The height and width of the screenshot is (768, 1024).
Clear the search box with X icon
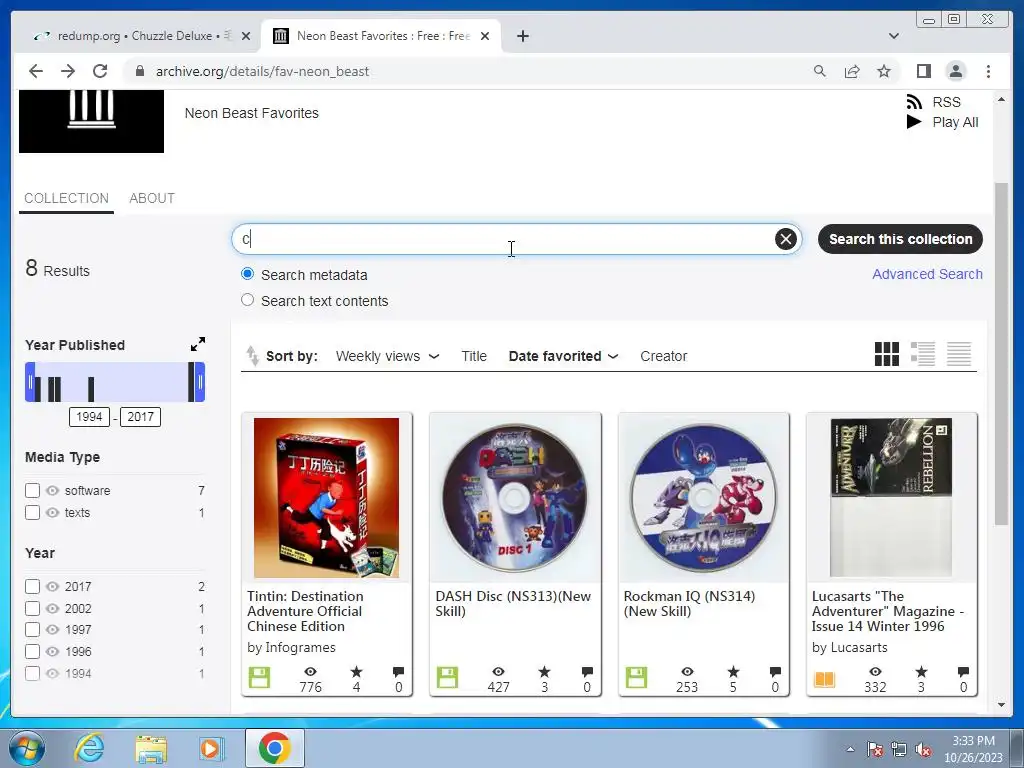click(x=786, y=239)
